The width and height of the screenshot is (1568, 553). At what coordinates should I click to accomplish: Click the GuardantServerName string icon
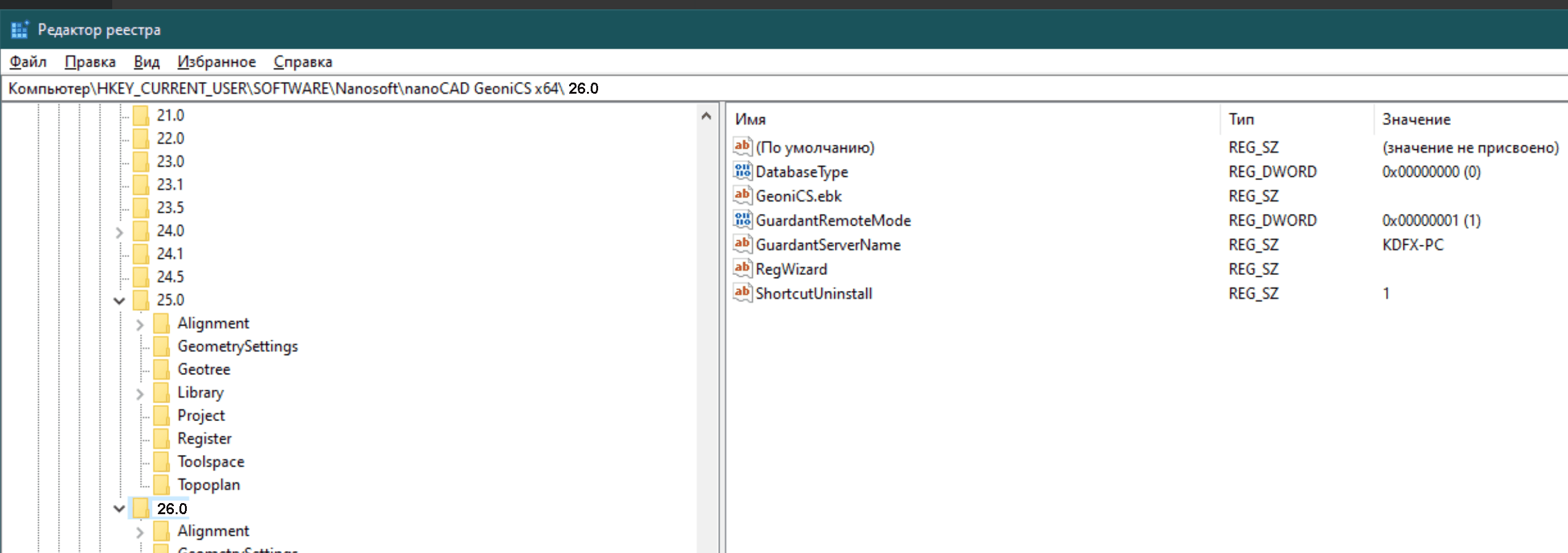[742, 244]
